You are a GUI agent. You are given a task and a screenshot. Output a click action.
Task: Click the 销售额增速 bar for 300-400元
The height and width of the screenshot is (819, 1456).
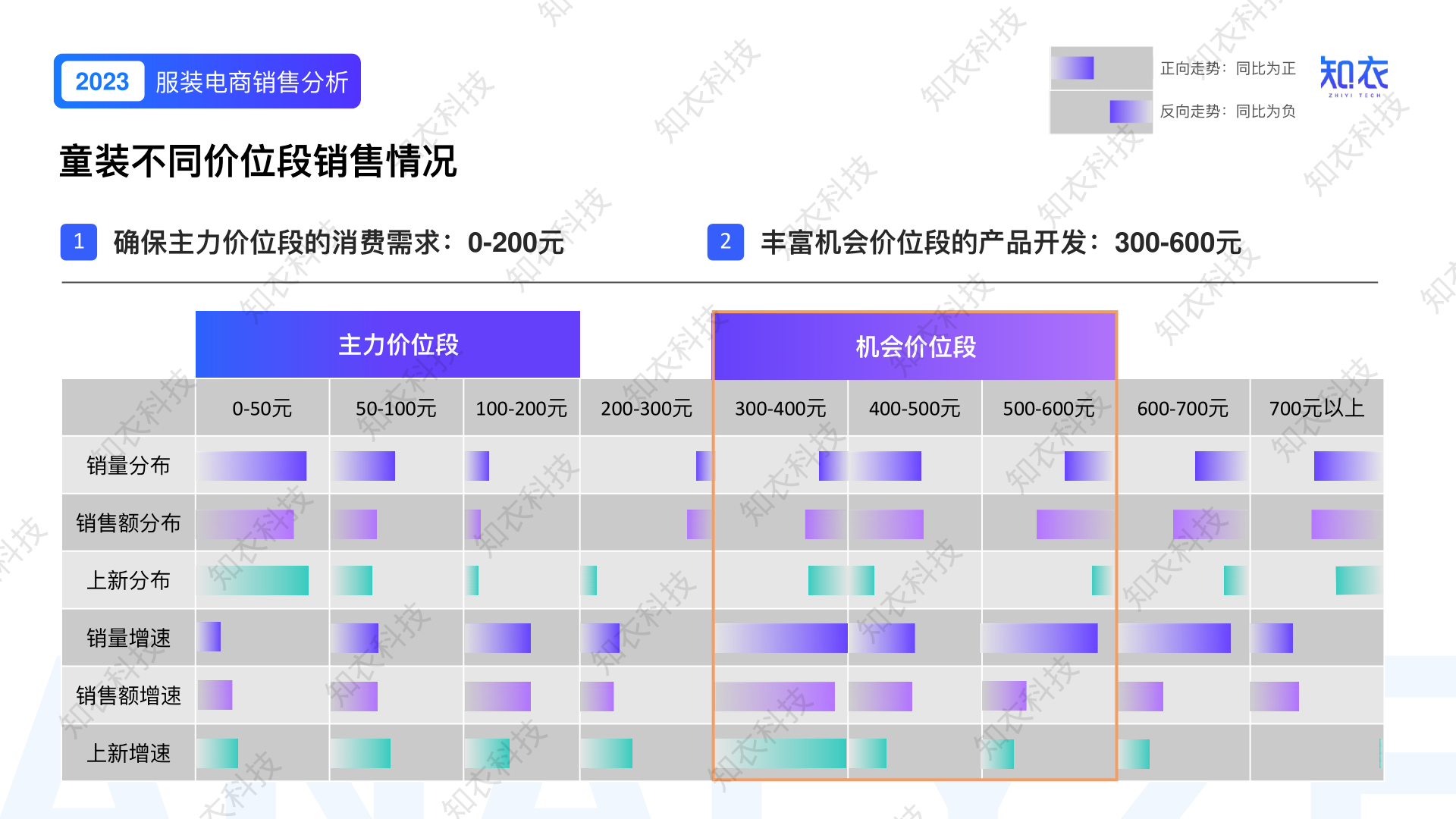[x=775, y=696]
